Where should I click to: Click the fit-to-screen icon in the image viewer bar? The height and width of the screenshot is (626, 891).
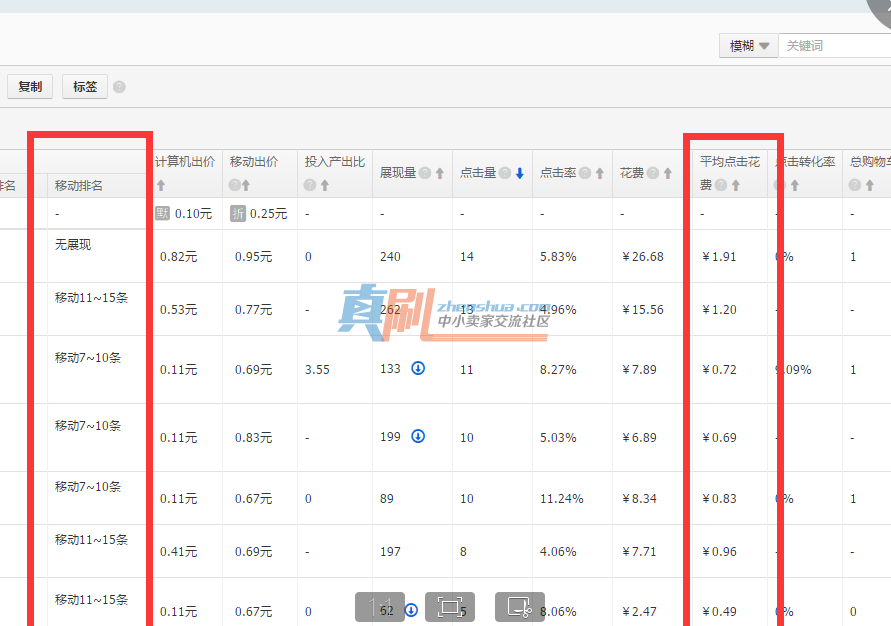pos(449,607)
